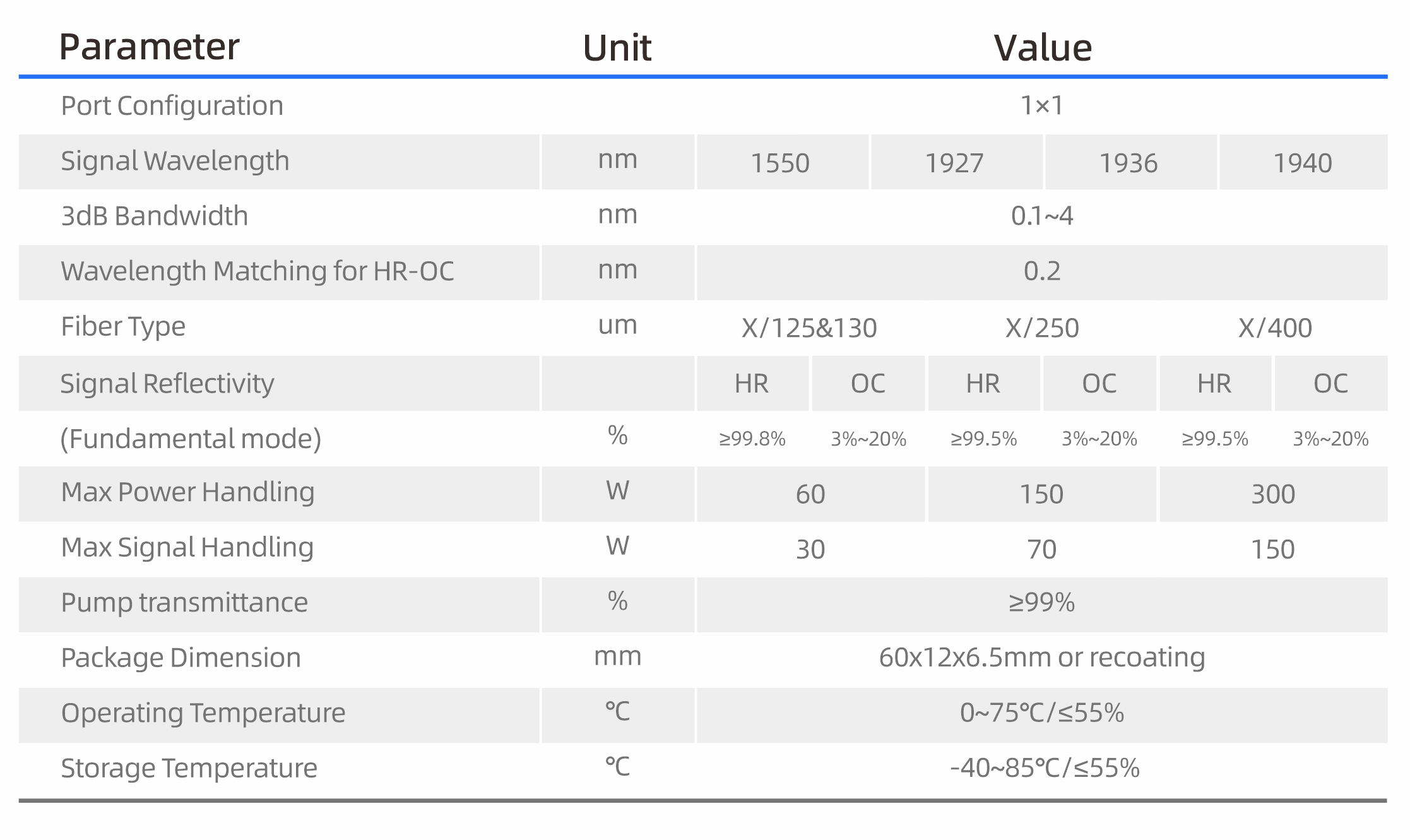
Task: Select the X/250 fiber type
Action: (1042, 328)
